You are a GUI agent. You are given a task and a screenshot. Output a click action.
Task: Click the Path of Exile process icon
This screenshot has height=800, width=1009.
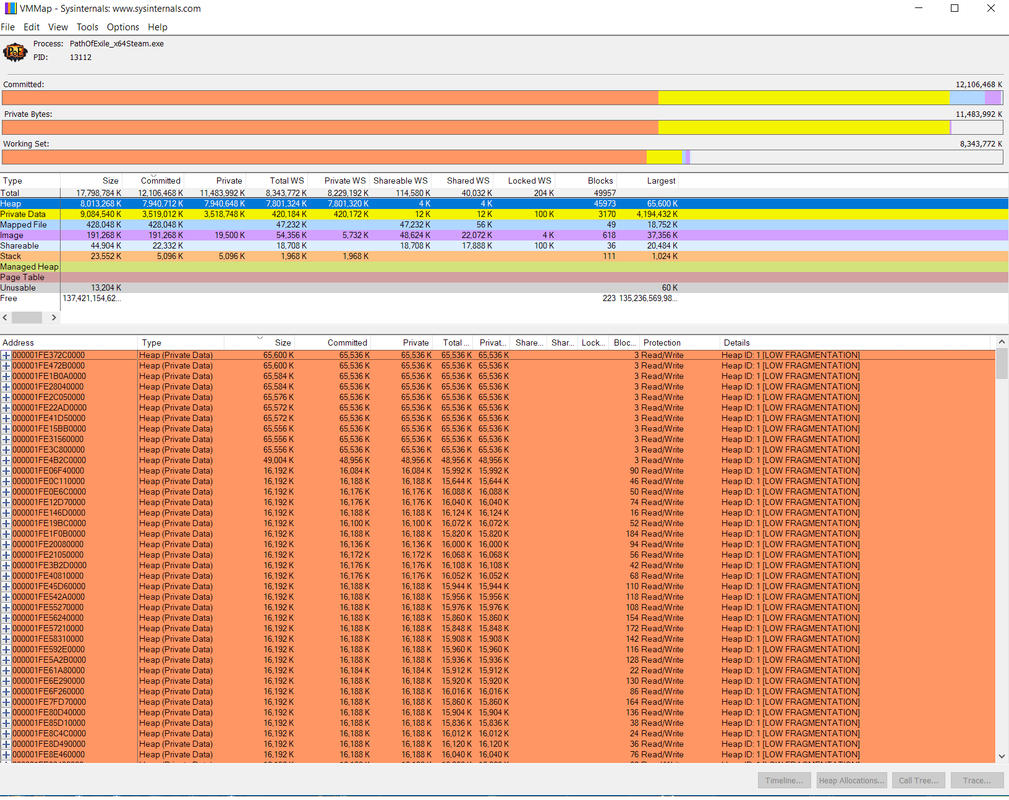coord(15,52)
